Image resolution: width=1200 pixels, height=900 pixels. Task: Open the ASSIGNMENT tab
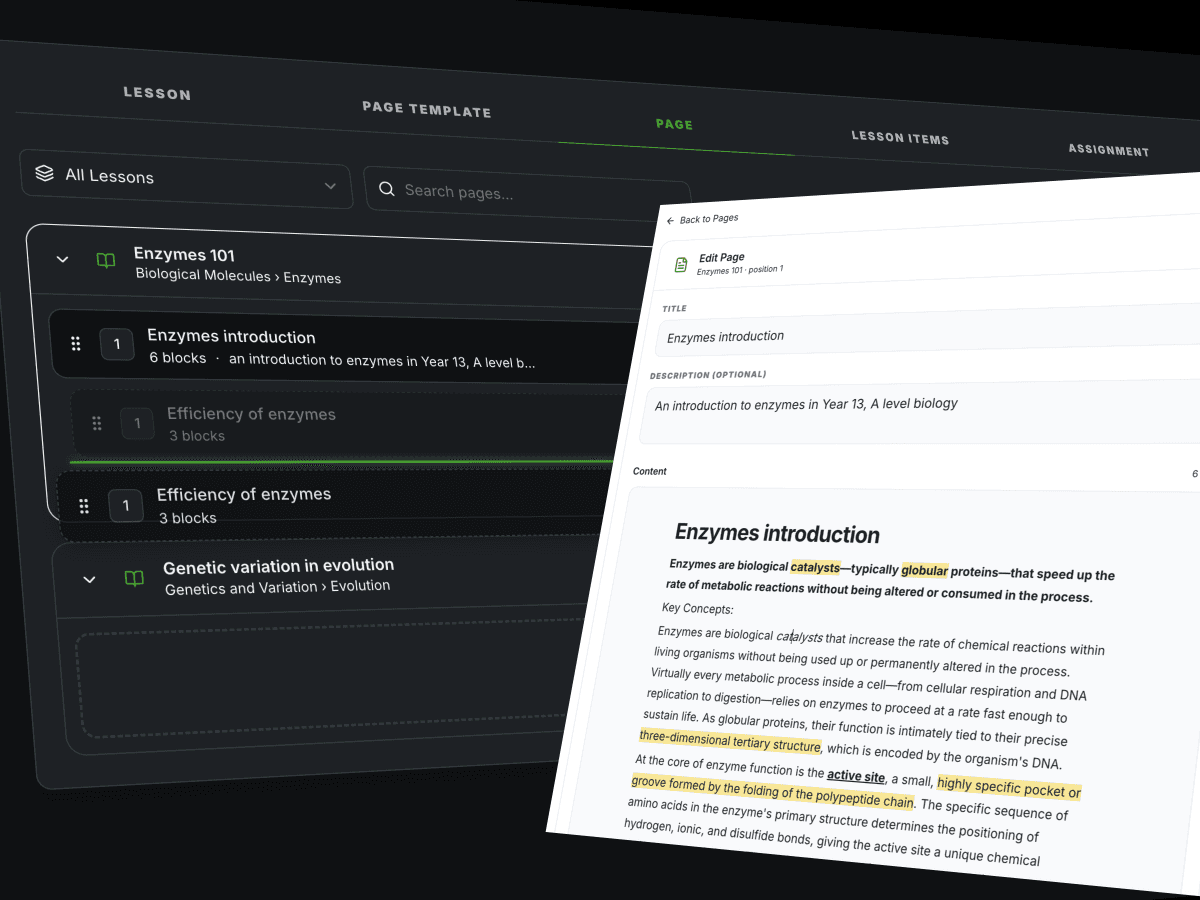click(x=1108, y=150)
